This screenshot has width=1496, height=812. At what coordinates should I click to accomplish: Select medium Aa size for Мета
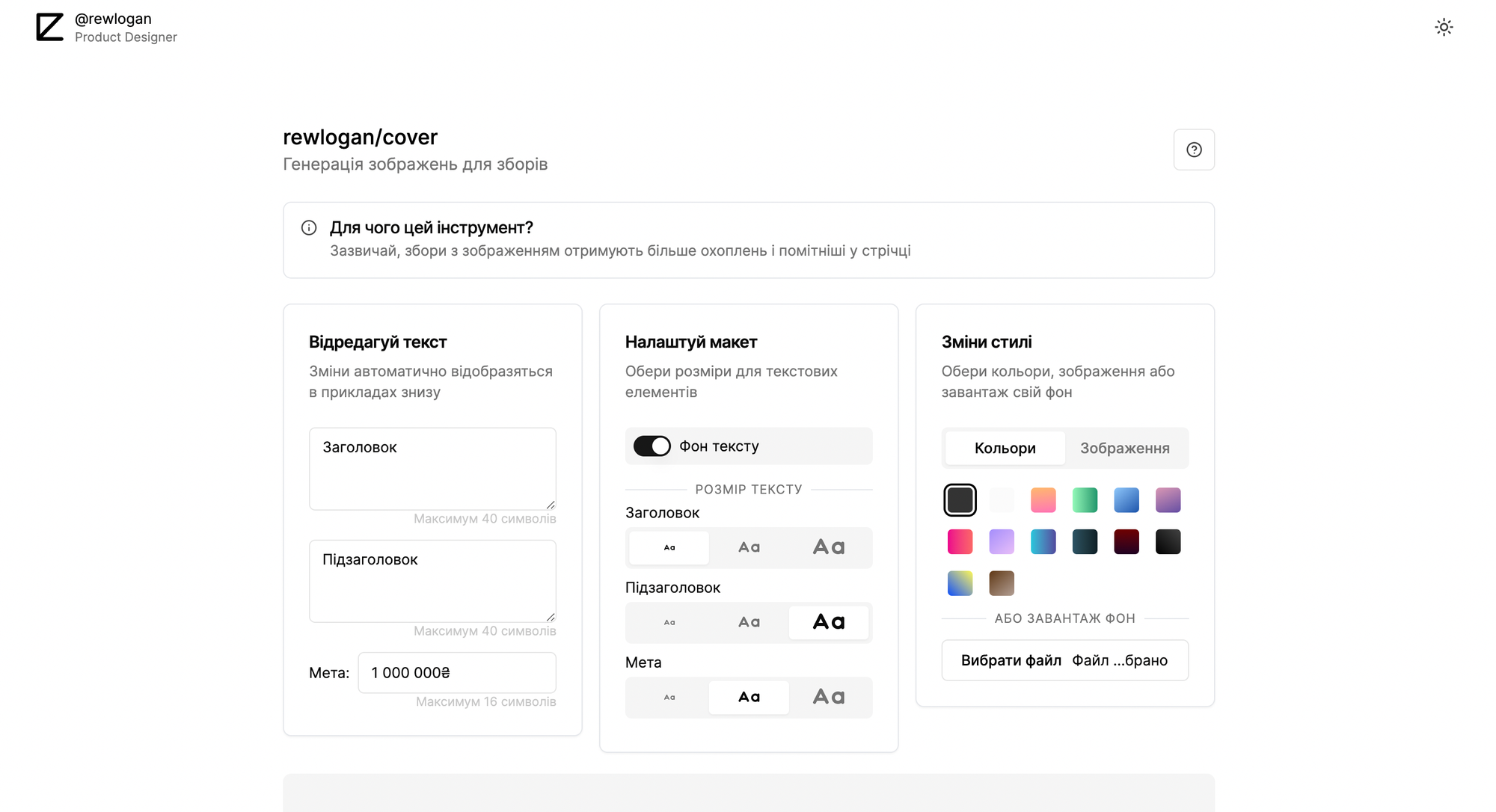tap(749, 698)
